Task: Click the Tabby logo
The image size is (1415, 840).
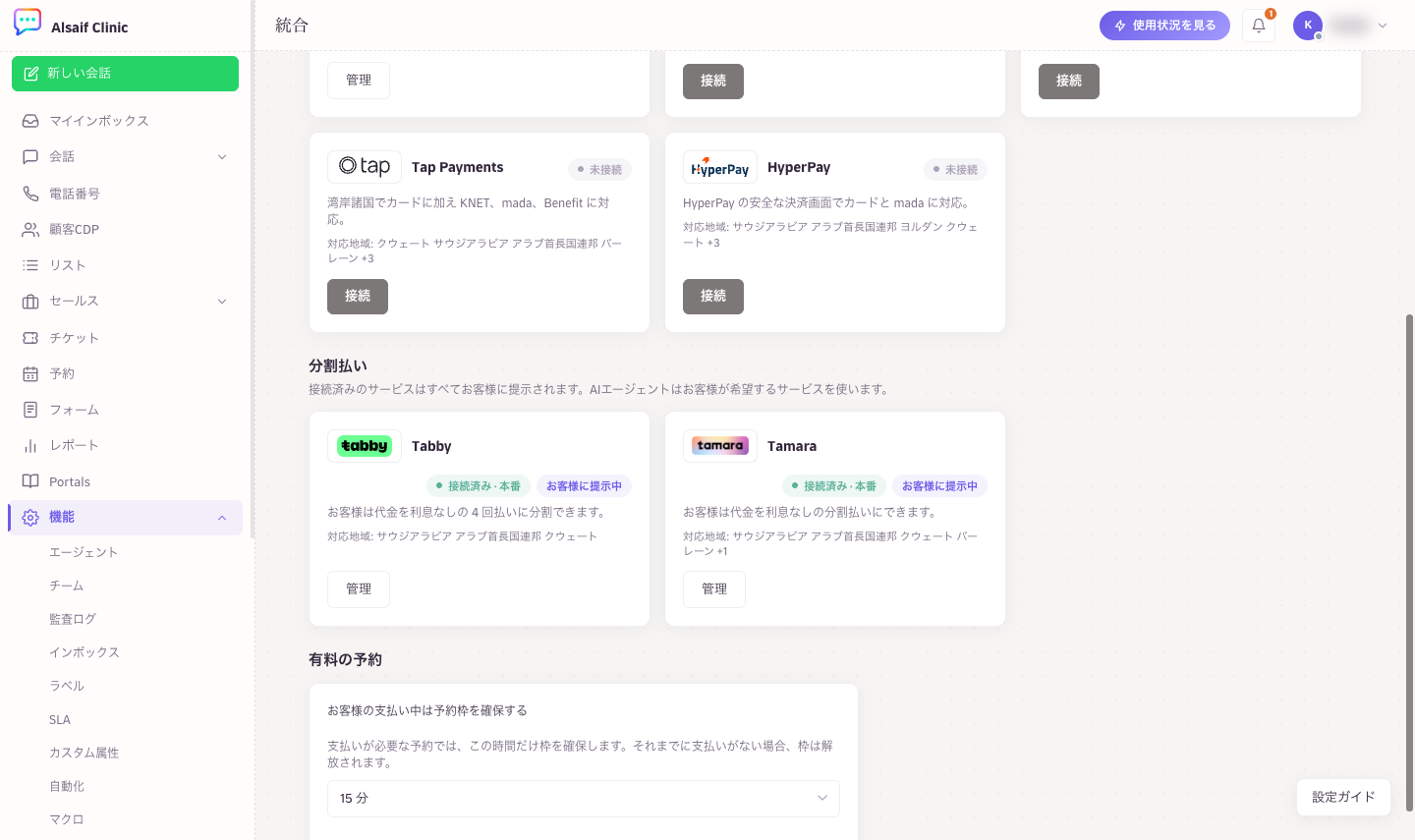Action: point(365,446)
